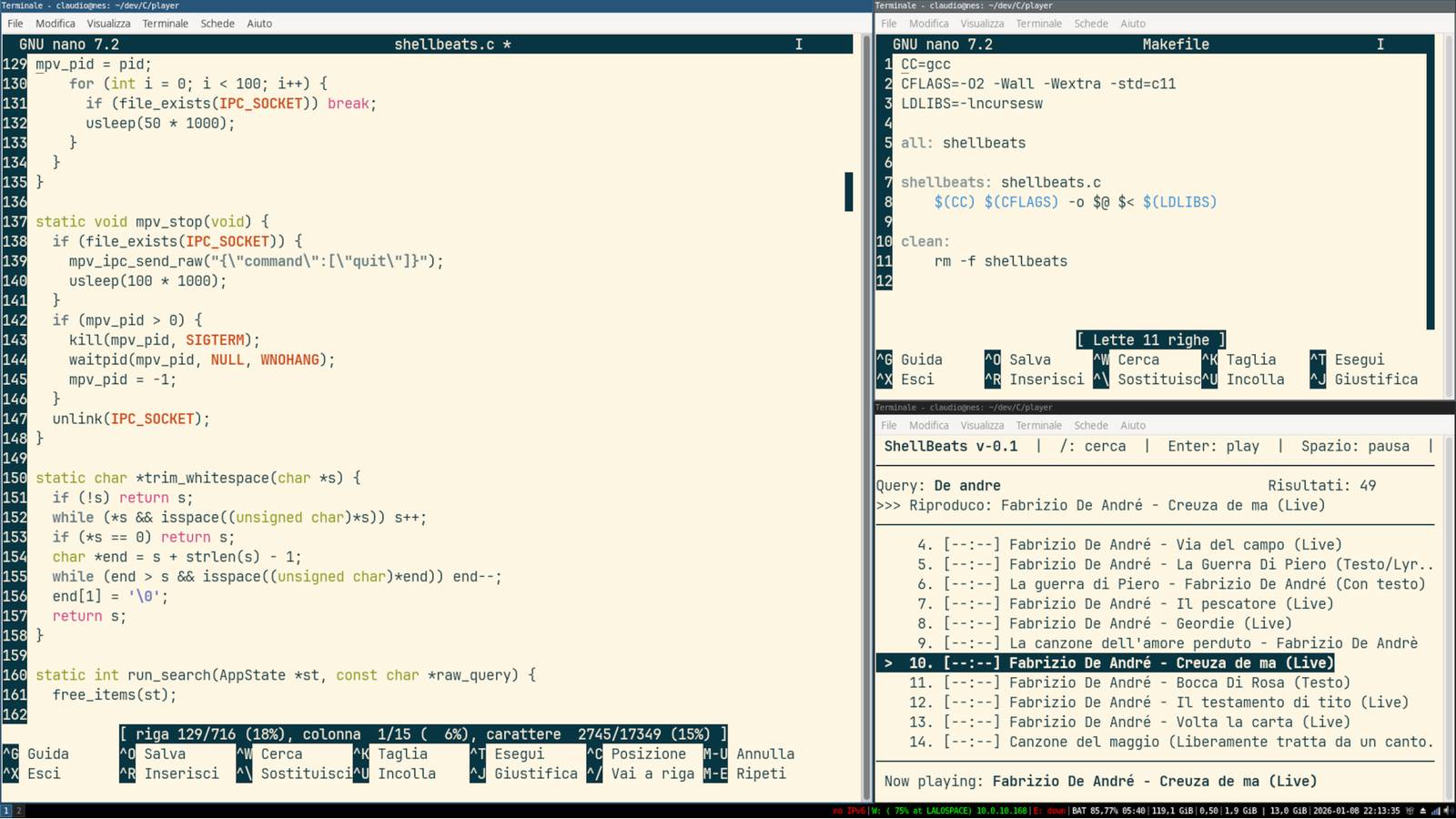Open File menu in Makefile terminal window
This screenshot has width=1456, height=819.
pos(889,24)
